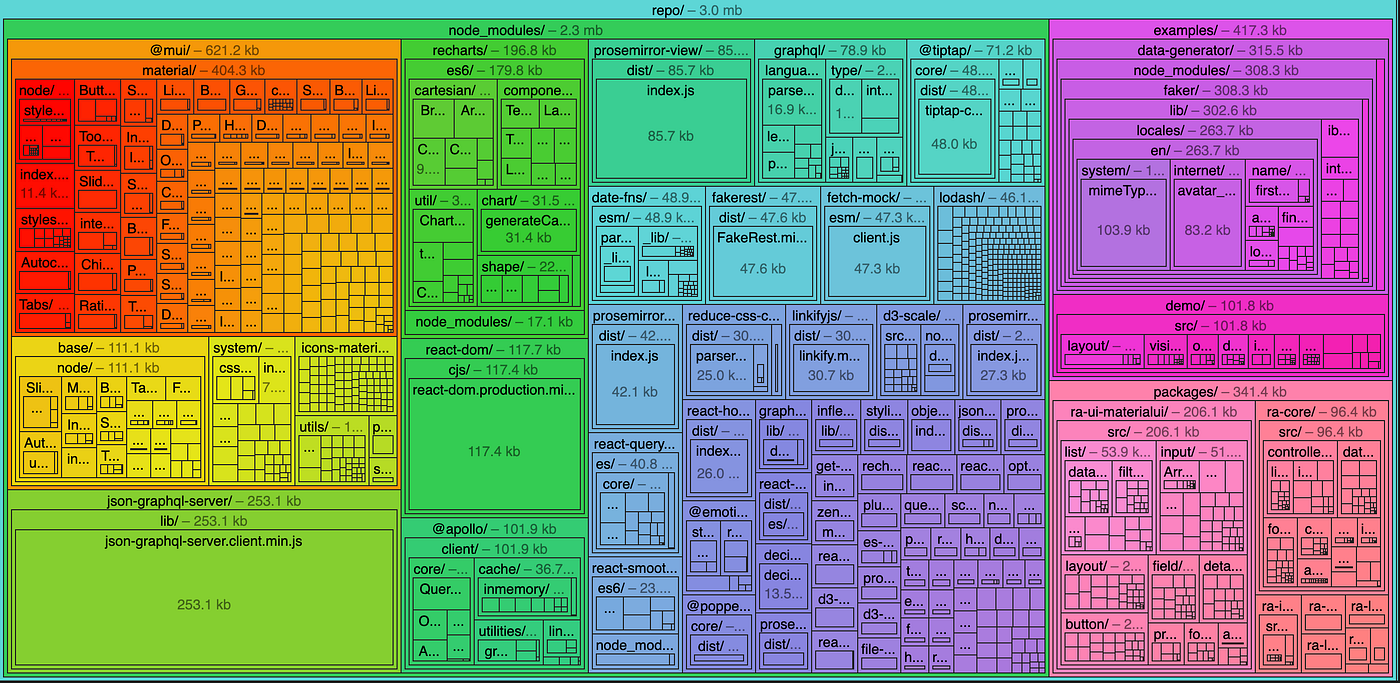Select the material/ 404.3 kb header
The width and height of the screenshot is (1400, 683).
[203, 70]
